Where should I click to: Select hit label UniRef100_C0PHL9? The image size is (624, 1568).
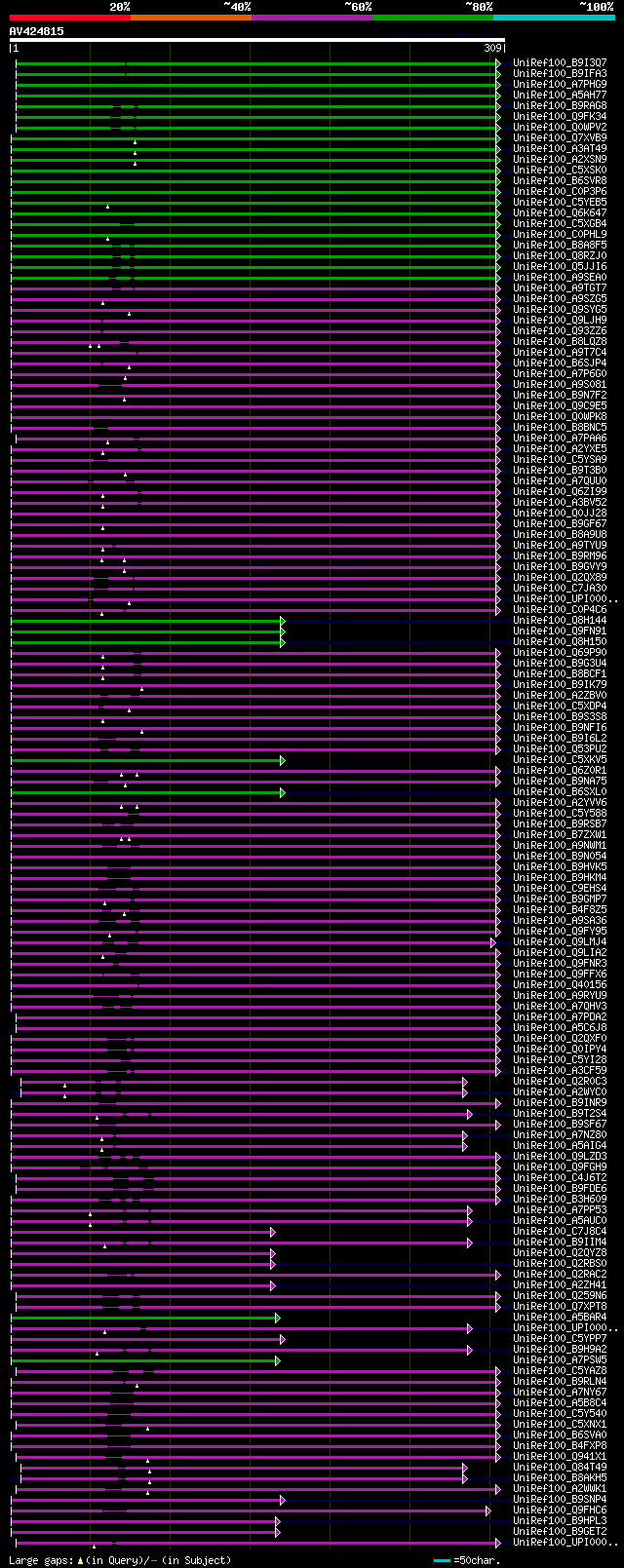(560, 235)
